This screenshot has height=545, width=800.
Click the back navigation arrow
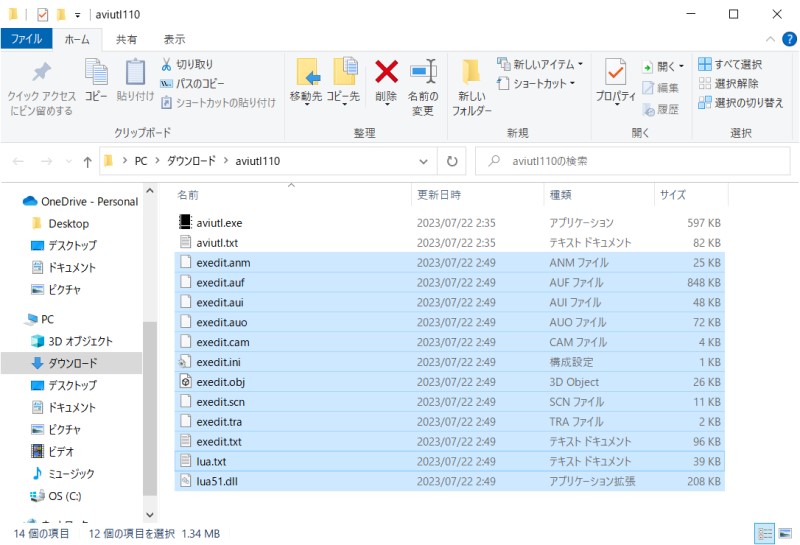[x=18, y=162]
